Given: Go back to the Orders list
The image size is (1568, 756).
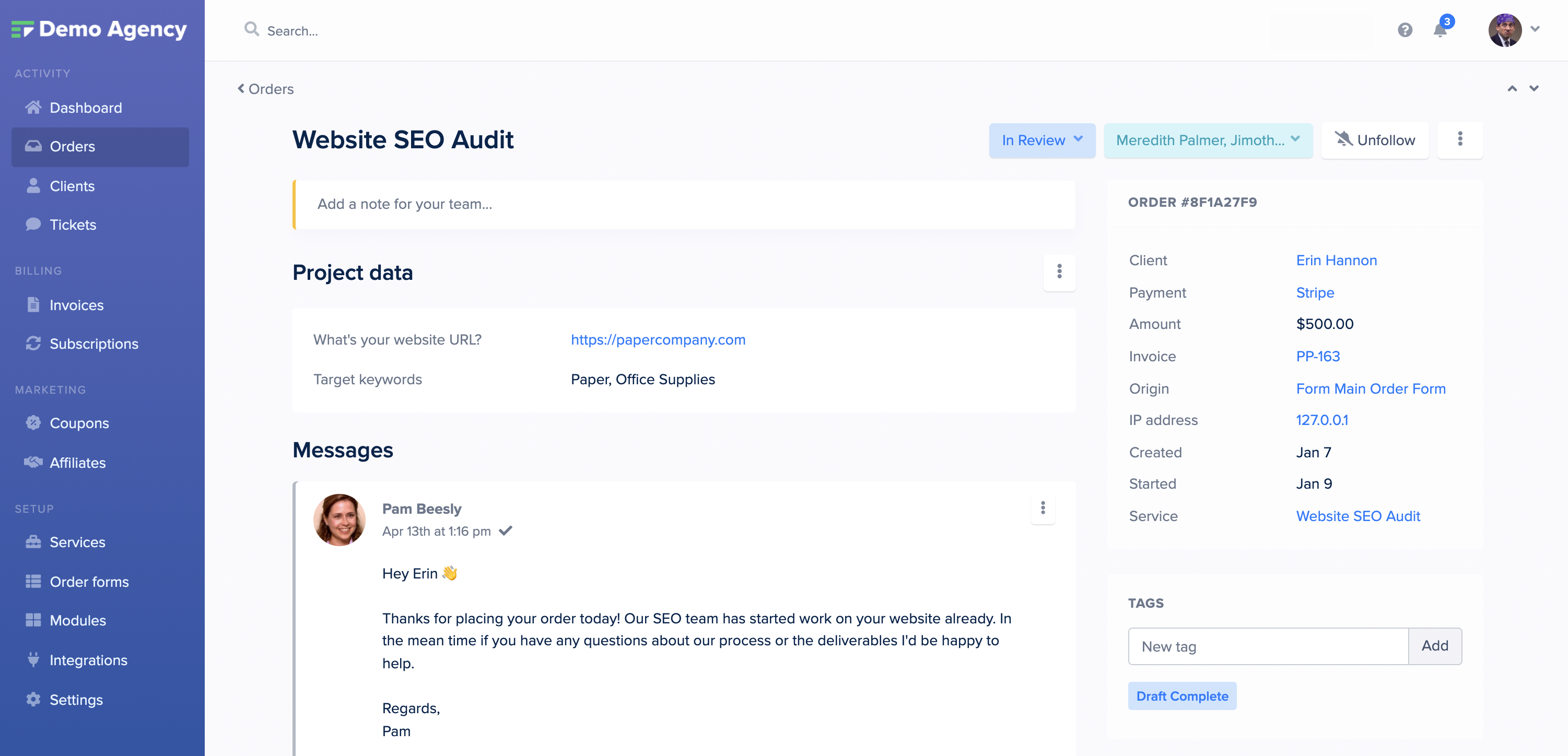Looking at the screenshot, I should pos(265,89).
